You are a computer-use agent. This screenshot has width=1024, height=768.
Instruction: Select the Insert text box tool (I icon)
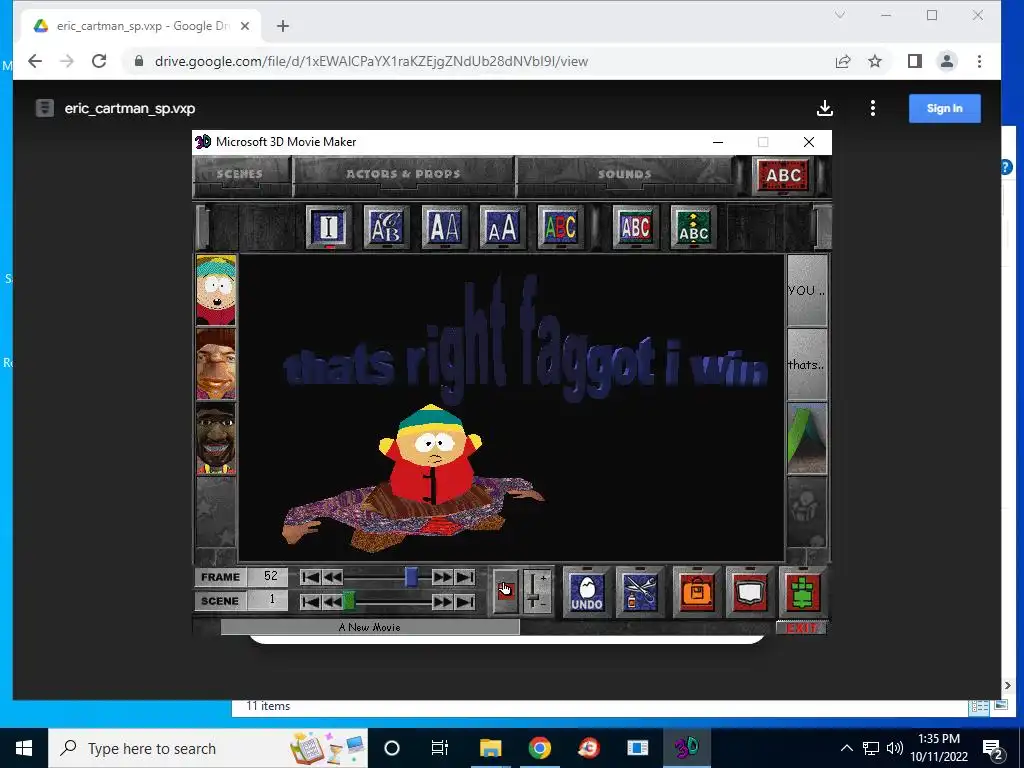click(x=328, y=227)
